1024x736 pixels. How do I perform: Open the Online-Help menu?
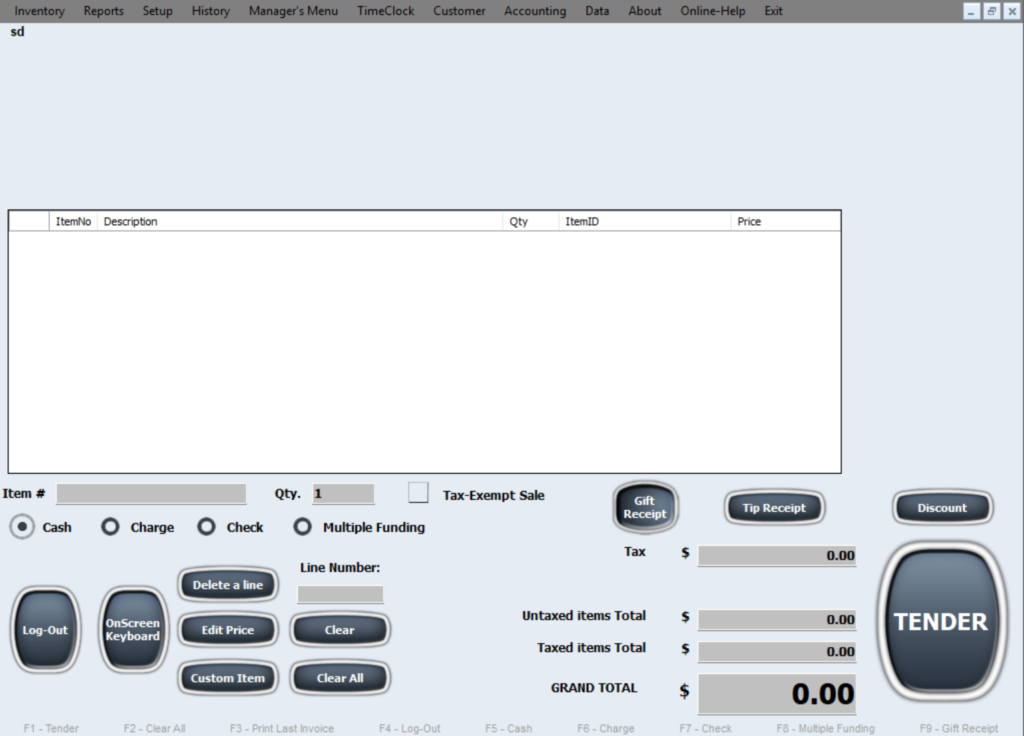click(712, 11)
